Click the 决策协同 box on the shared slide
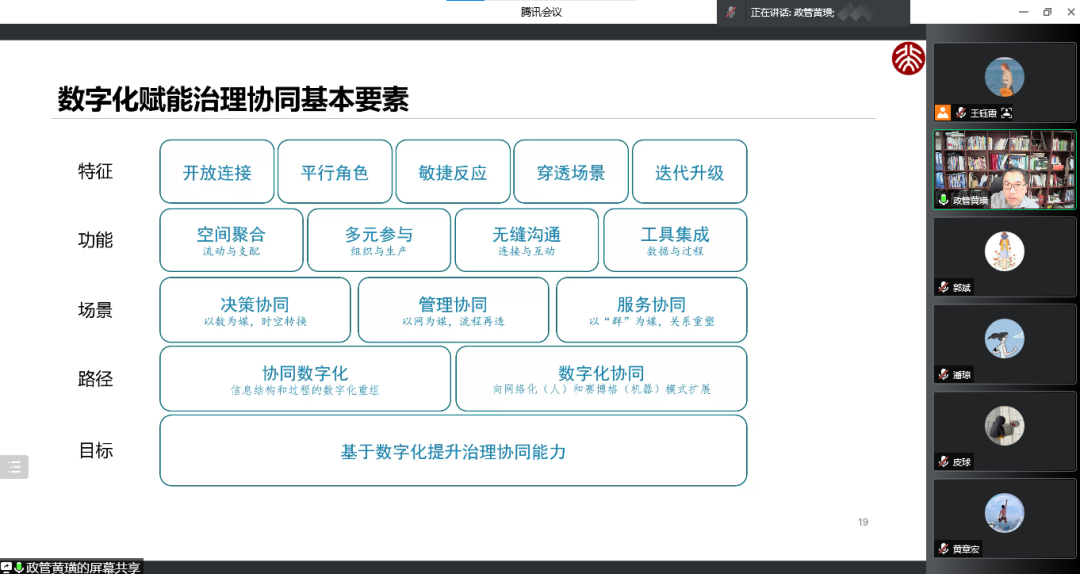Screen dimensions: 1080x574 255,310
